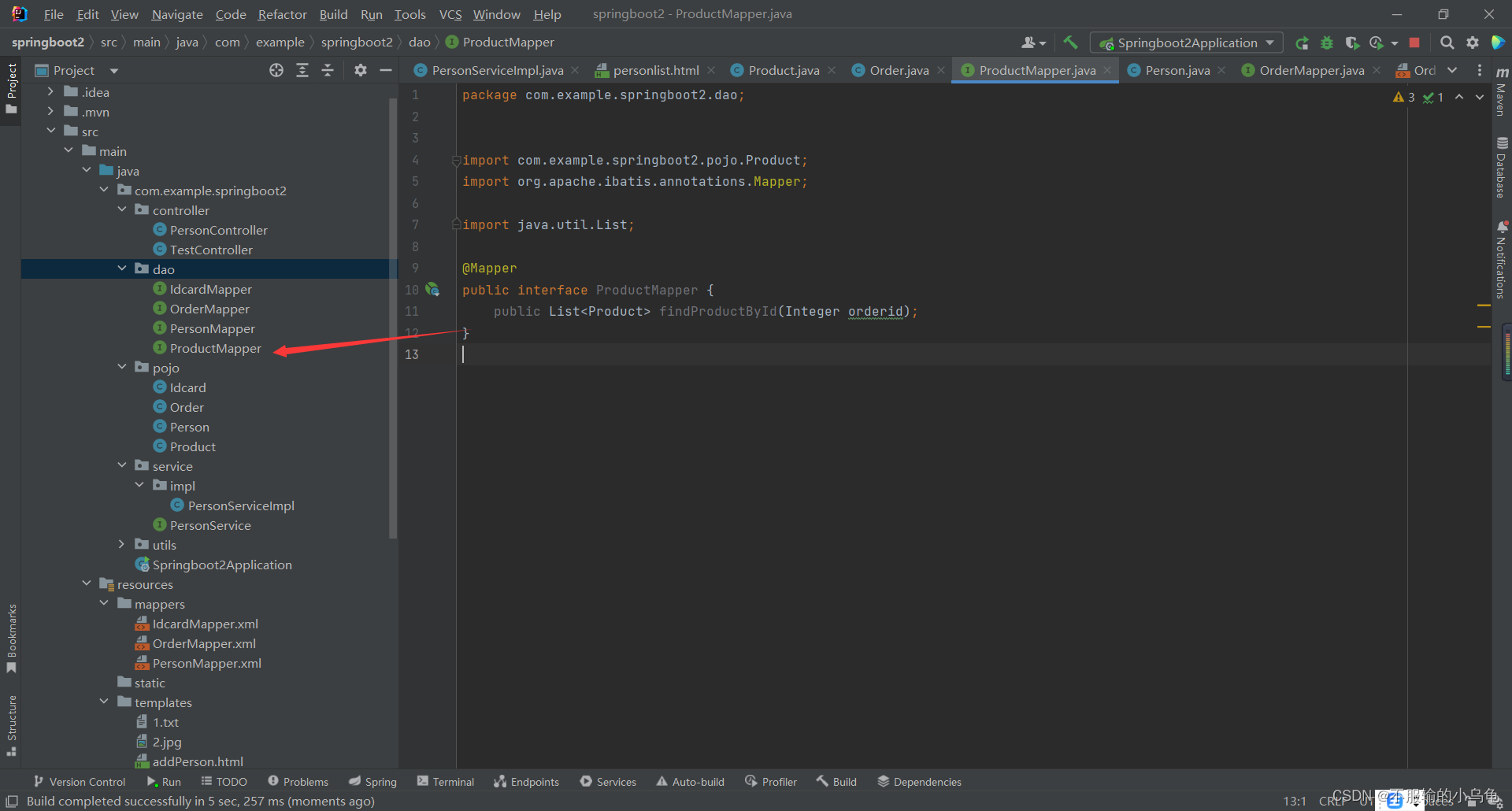
Task: Open the Refactor menu
Action: click(x=282, y=14)
